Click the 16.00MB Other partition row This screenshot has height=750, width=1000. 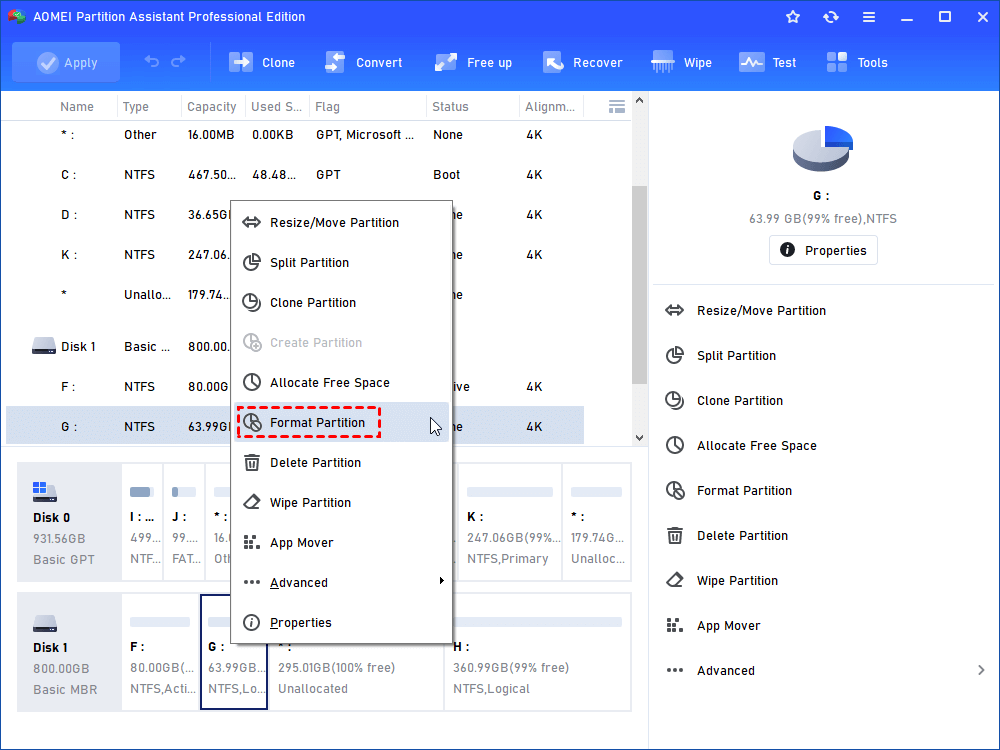[x=295, y=135]
